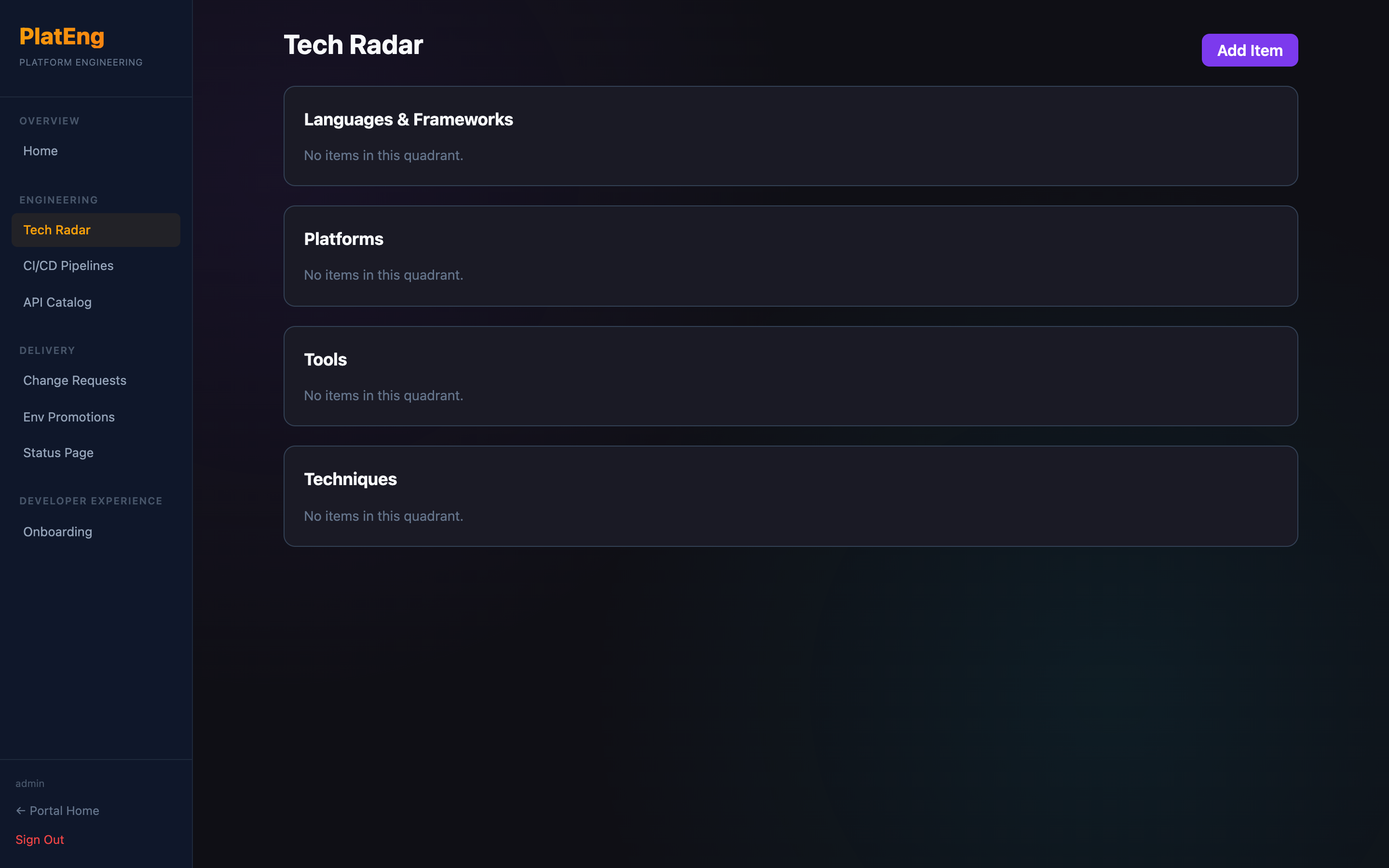Screen dimensions: 1389x868
Task: Click the Techniques quadrant card
Action: (x=790, y=497)
